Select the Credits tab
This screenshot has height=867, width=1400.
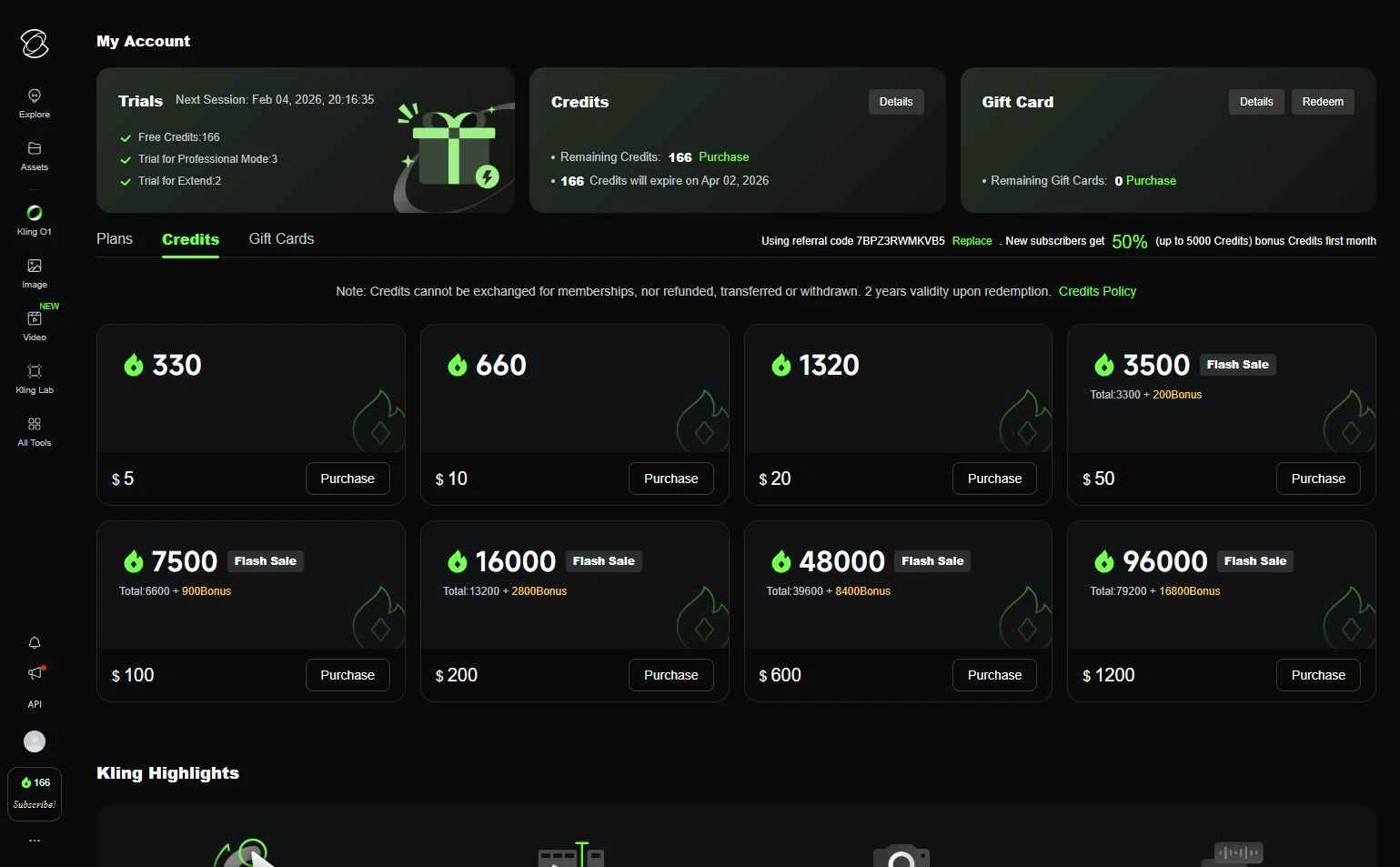coord(190,239)
